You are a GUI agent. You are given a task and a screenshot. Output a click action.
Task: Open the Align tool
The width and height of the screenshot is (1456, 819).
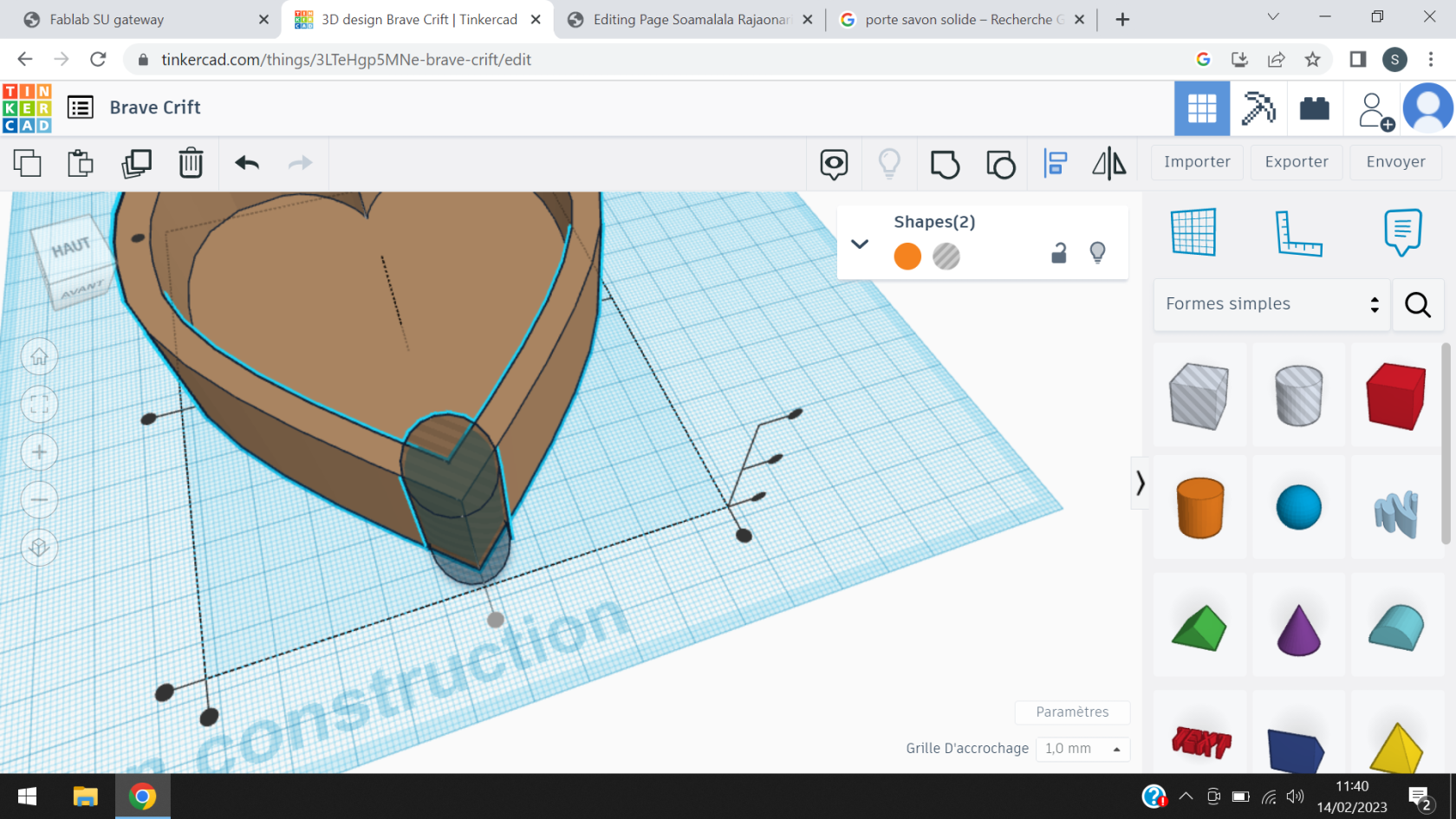[x=1056, y=164]
